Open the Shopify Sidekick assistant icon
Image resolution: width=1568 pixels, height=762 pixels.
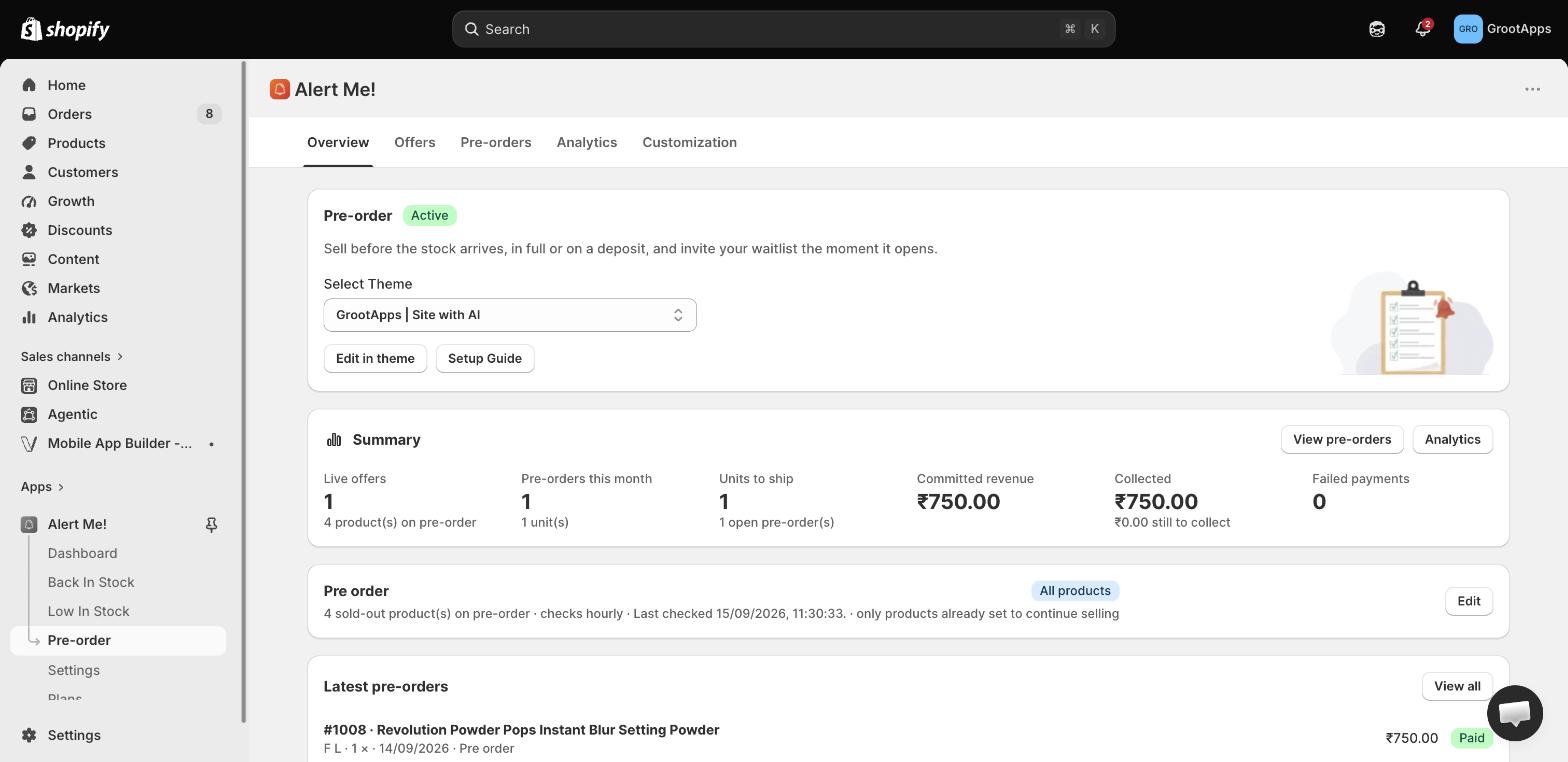click(x=1377, y=29)
